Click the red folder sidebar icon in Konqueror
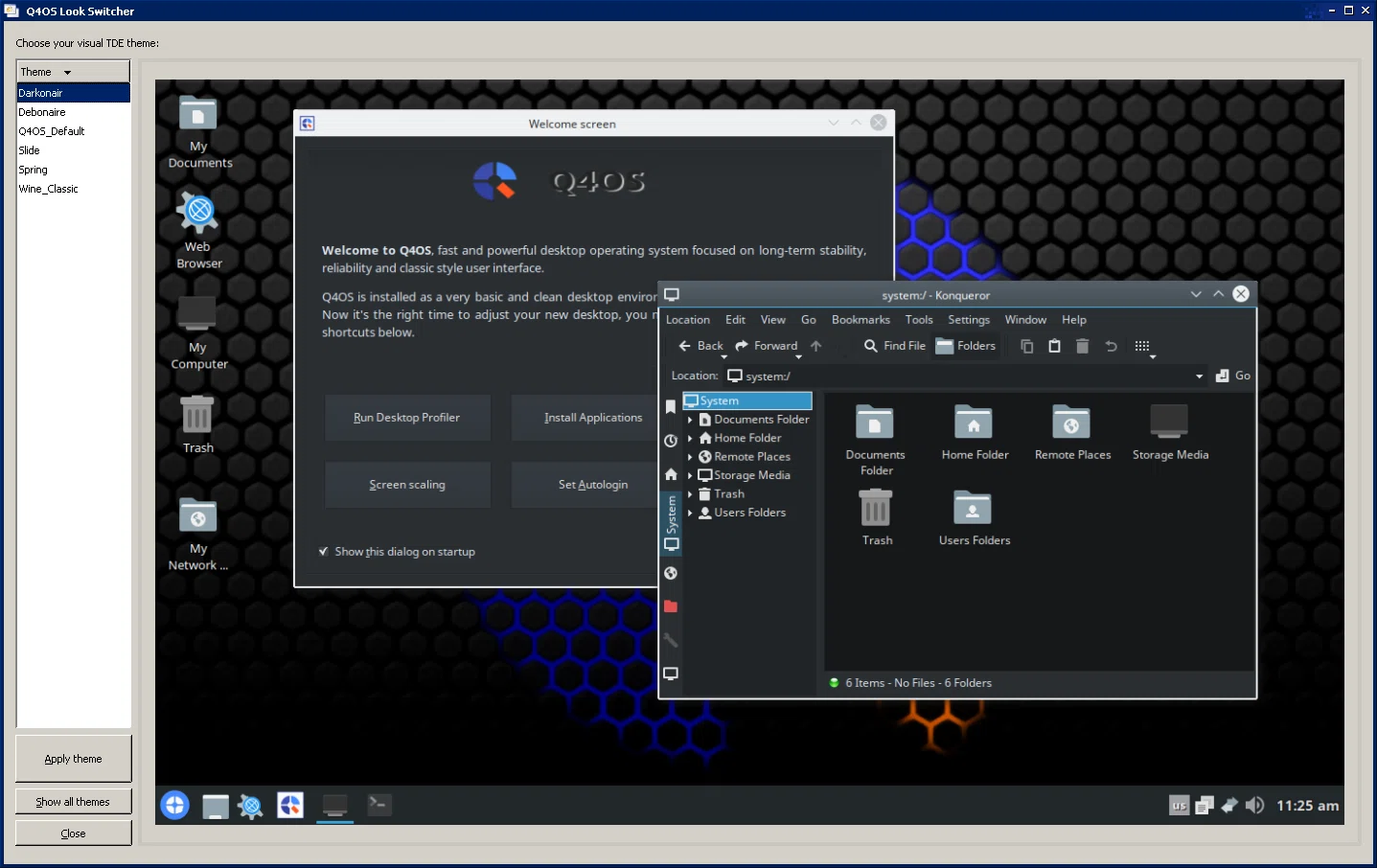This screenshot has height=868, width=1377. (671, 606)
